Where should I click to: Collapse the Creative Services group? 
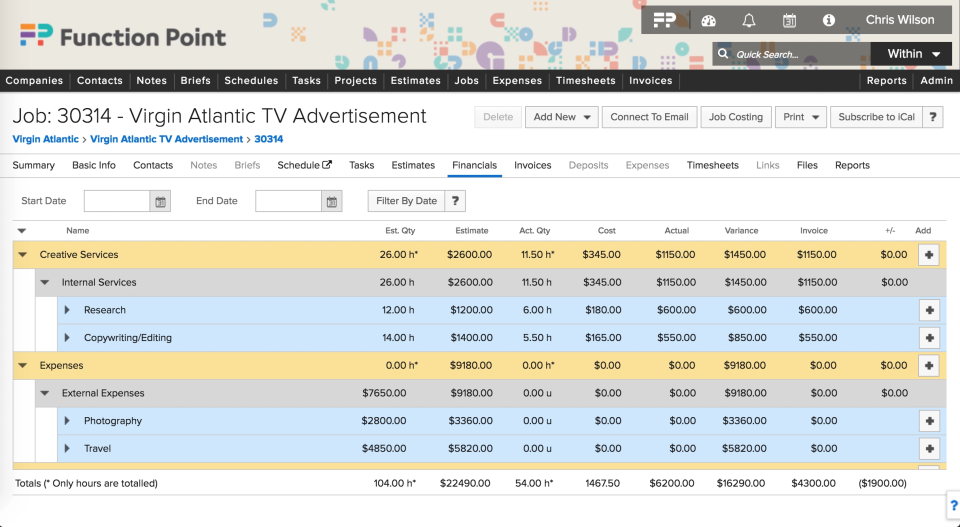(x=23, y=255)
